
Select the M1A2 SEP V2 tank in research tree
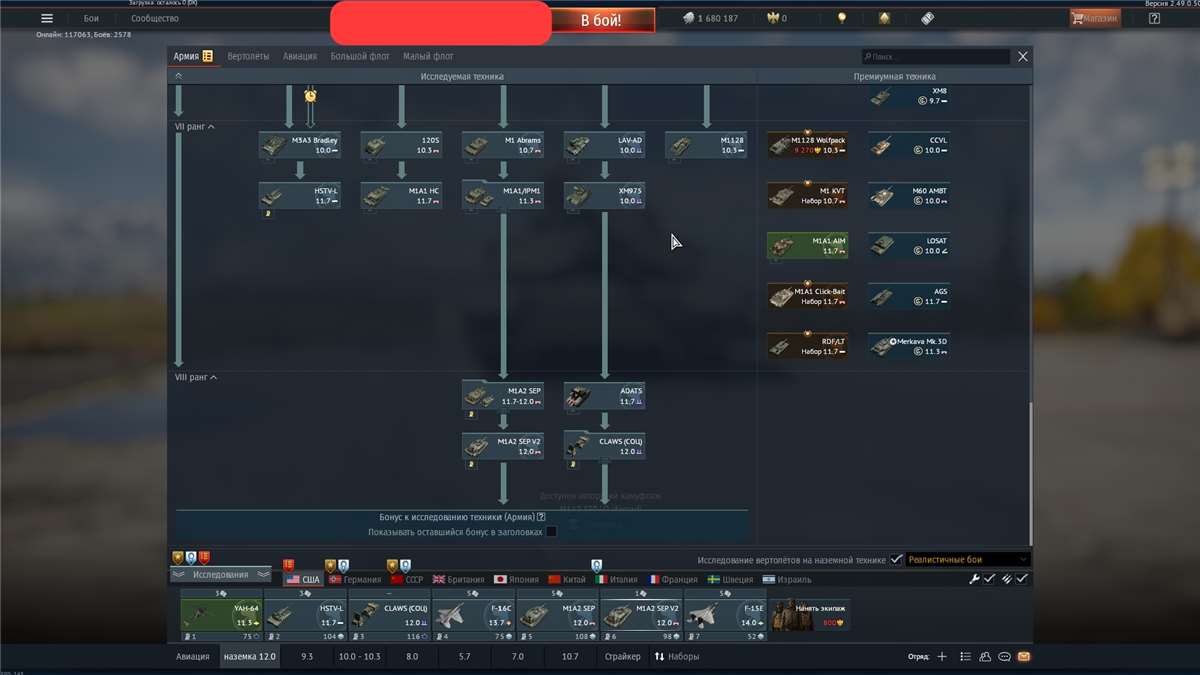(503, 446)
